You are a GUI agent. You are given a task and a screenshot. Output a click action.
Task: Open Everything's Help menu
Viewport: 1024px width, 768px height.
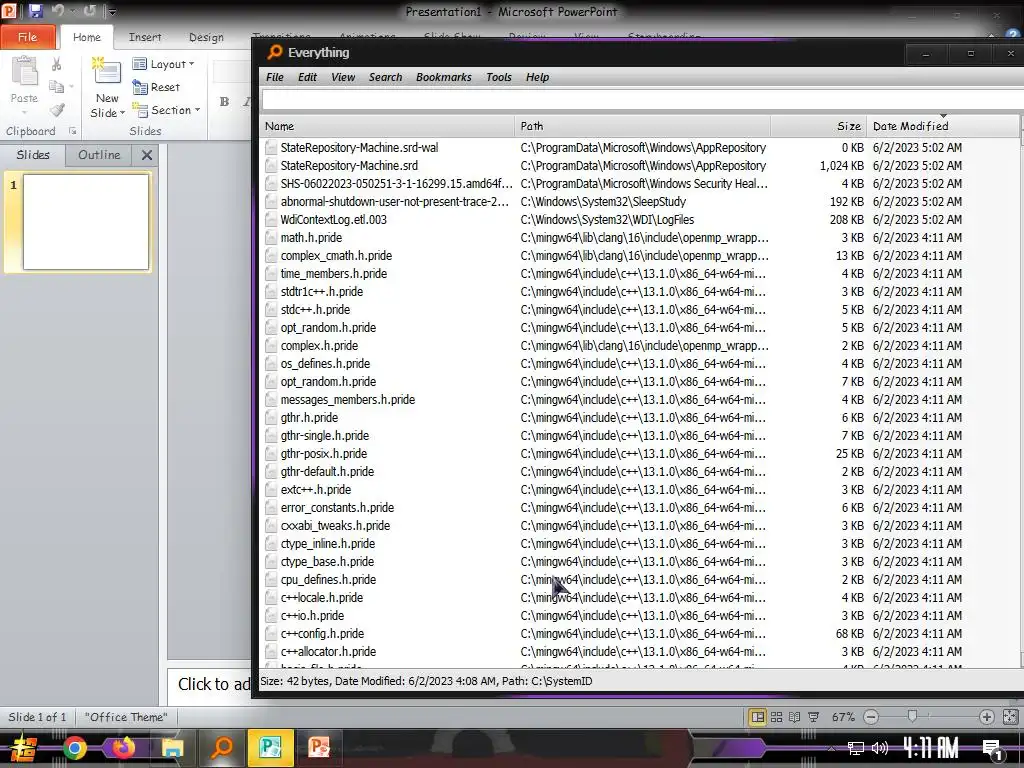tap(537, 77)
